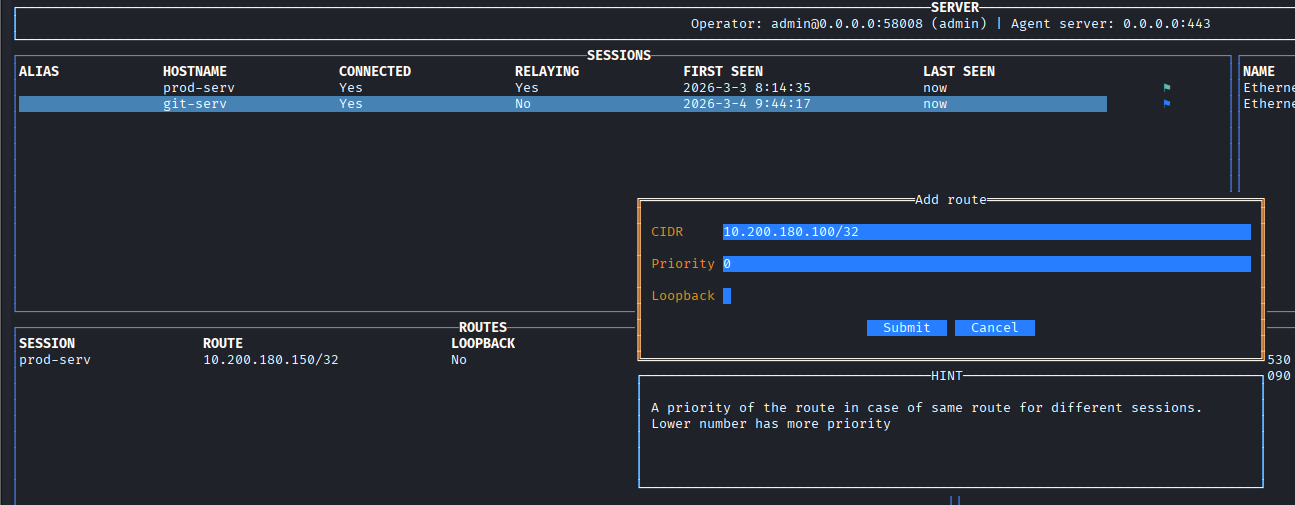Click the green flag on prod-serv row
The image size is (1295, 505).
tap(1166, 88)
